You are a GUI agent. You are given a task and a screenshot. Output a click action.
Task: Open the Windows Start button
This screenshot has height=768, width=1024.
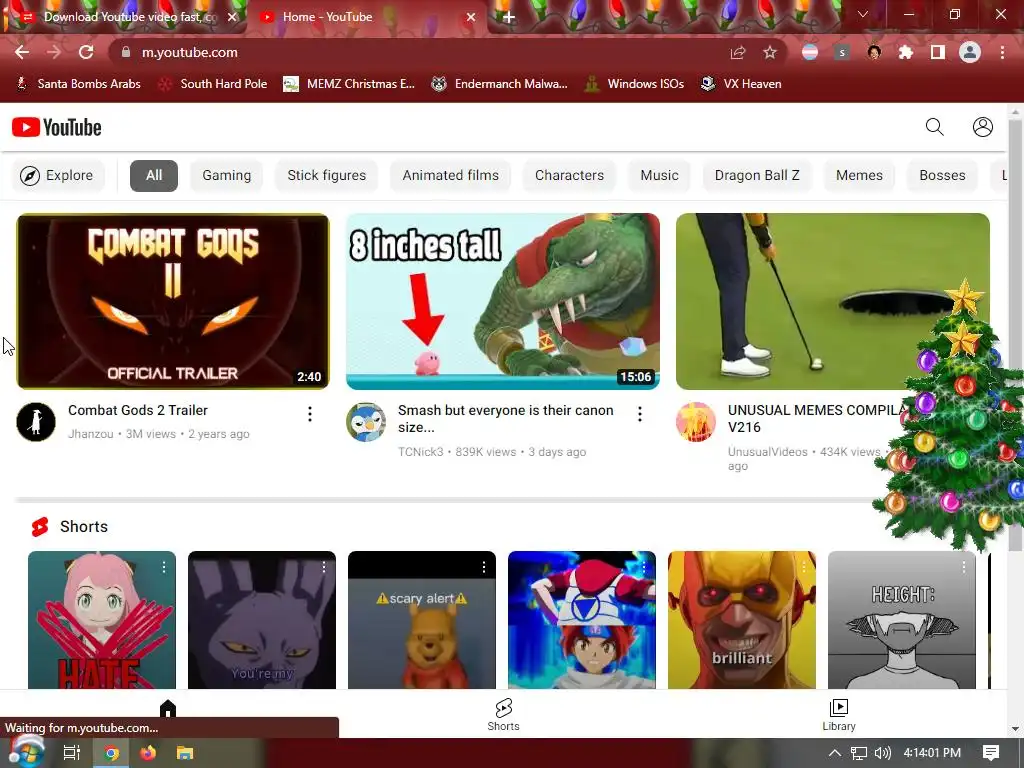coord(26,752)
